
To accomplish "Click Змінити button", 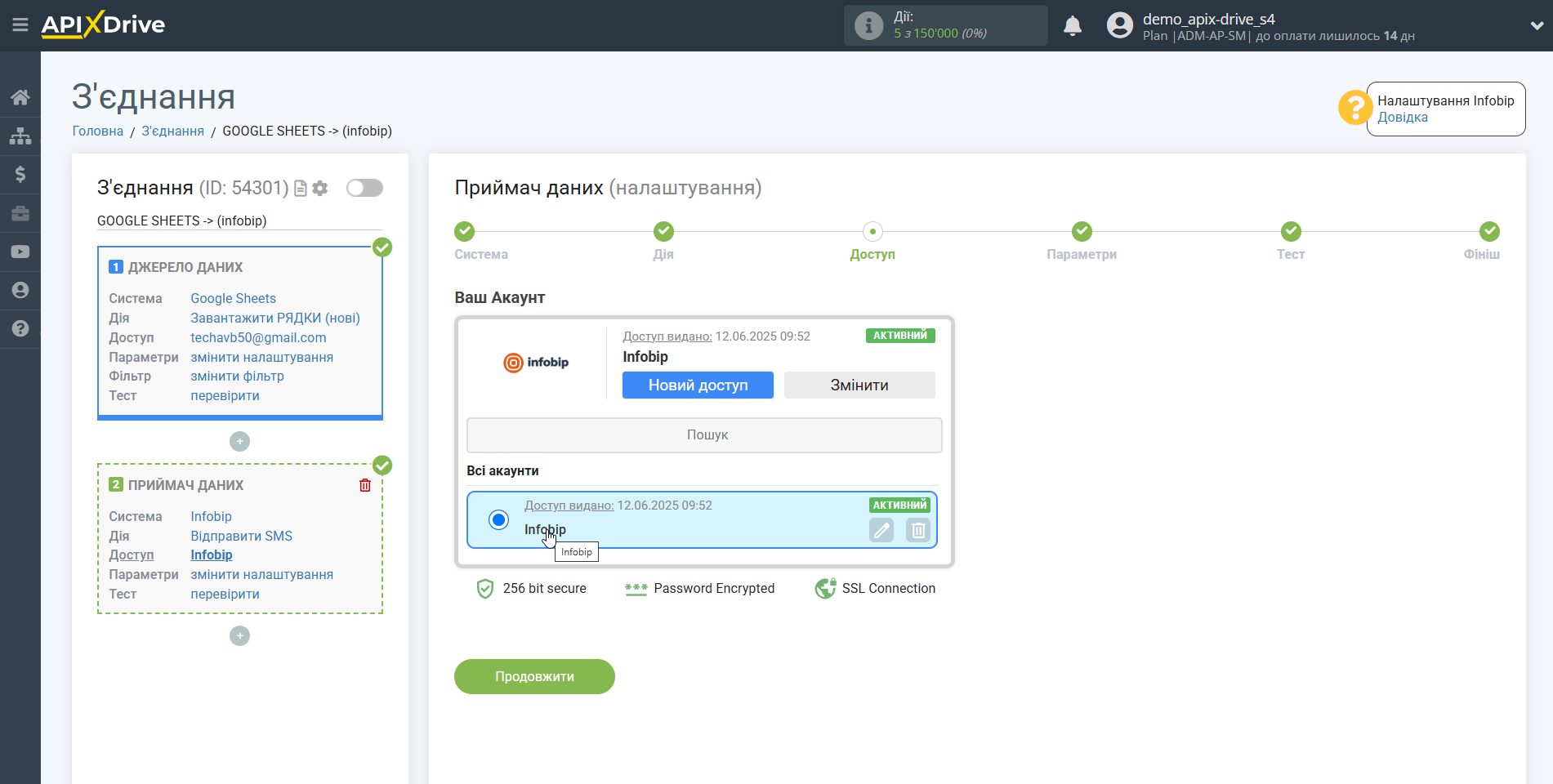I will [x=859, y=385].
